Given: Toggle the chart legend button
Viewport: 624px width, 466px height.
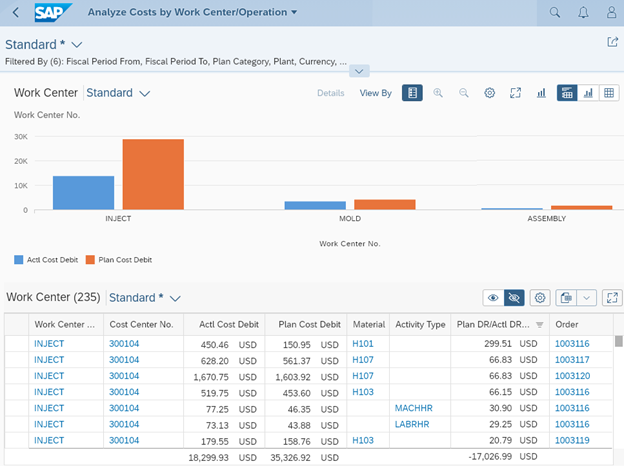Looking at the screenshot, I should click(412, 93).
